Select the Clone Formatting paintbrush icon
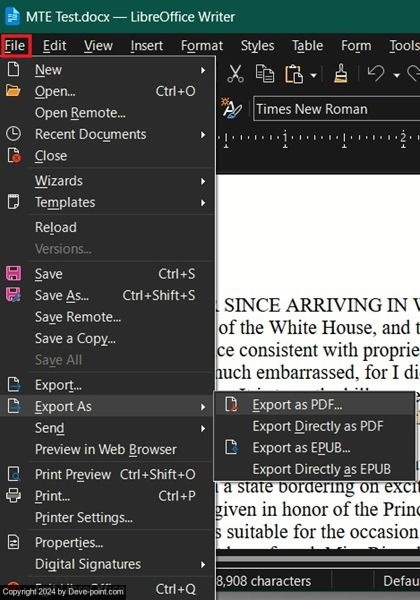This screenshot has width=420, height=600. pyautogui.click(x=340, y=73)
